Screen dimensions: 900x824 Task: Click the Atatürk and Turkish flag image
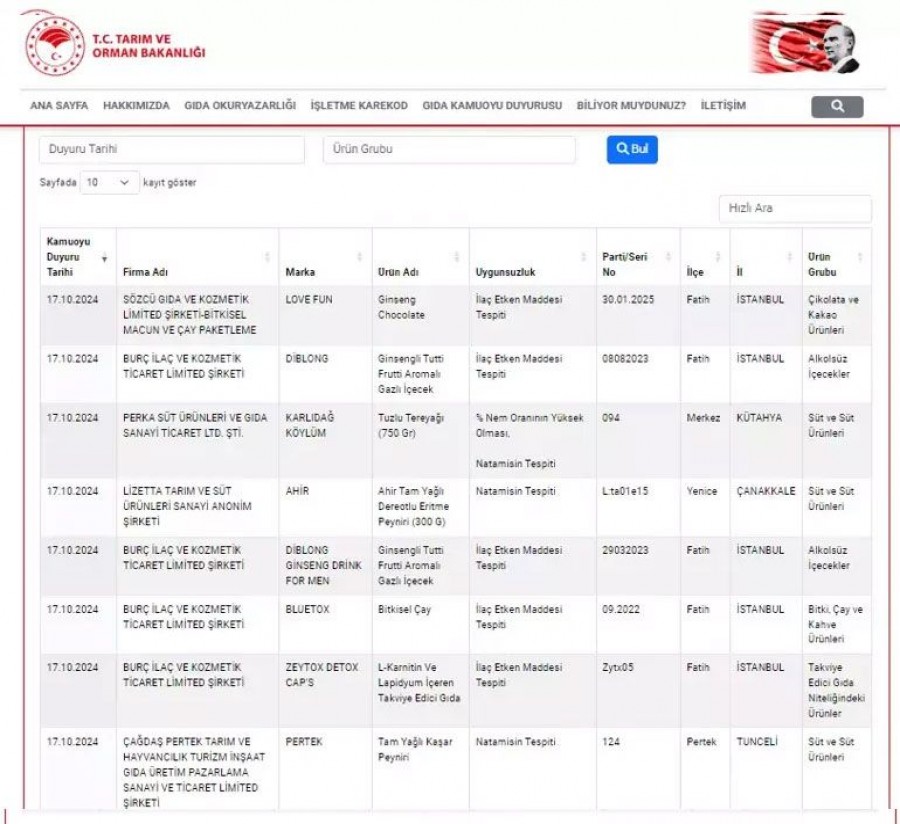tap(806, 44)
